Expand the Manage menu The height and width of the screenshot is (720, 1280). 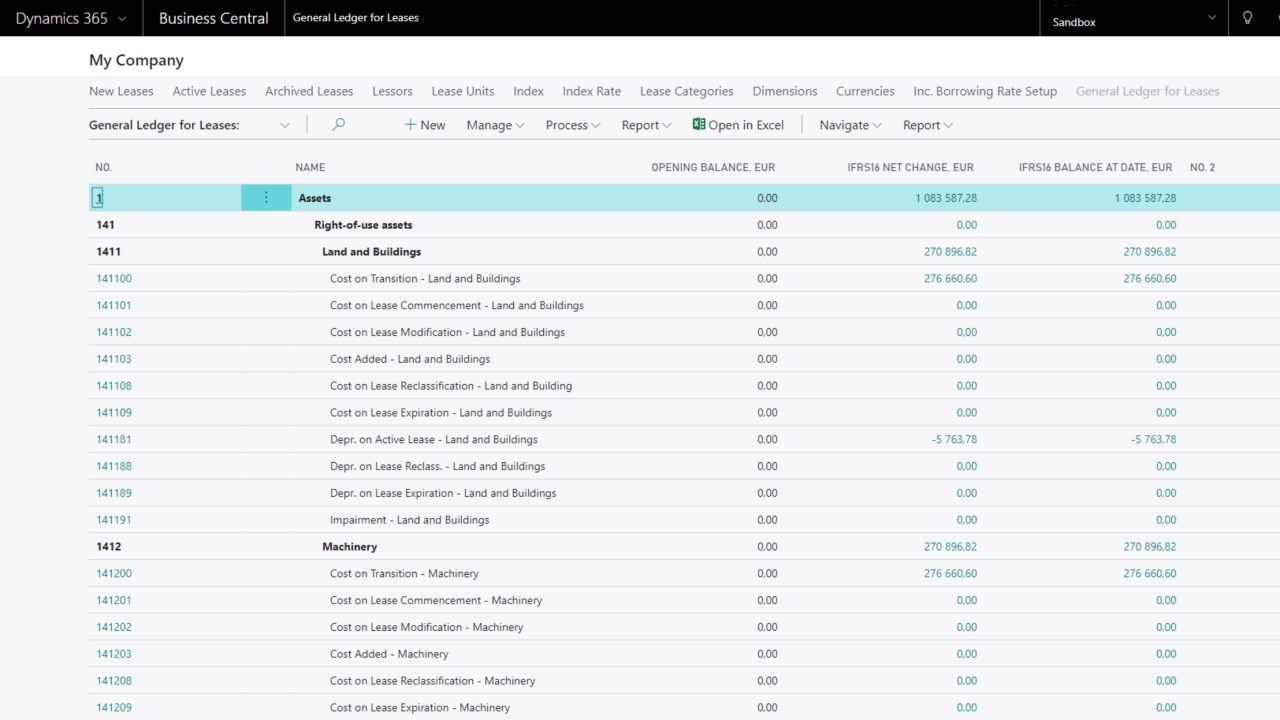(x=495, y=125)
